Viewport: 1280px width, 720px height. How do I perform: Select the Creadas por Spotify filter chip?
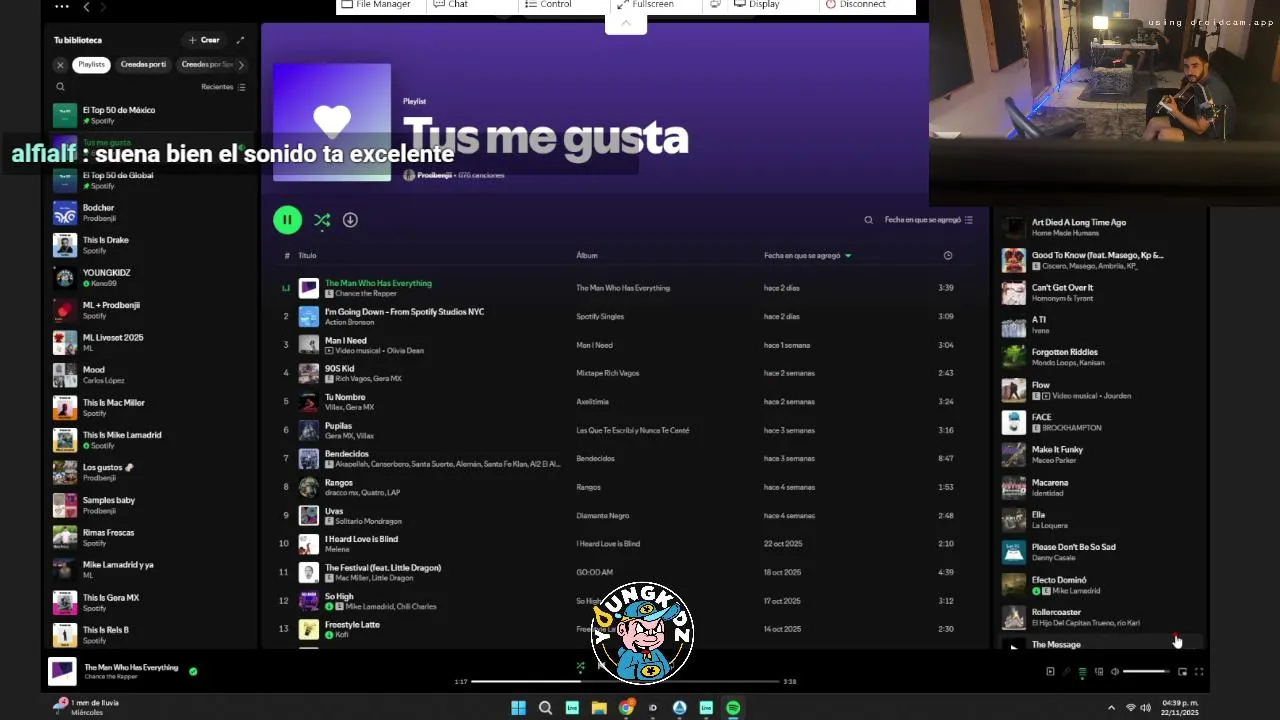(x=205, y=65)
